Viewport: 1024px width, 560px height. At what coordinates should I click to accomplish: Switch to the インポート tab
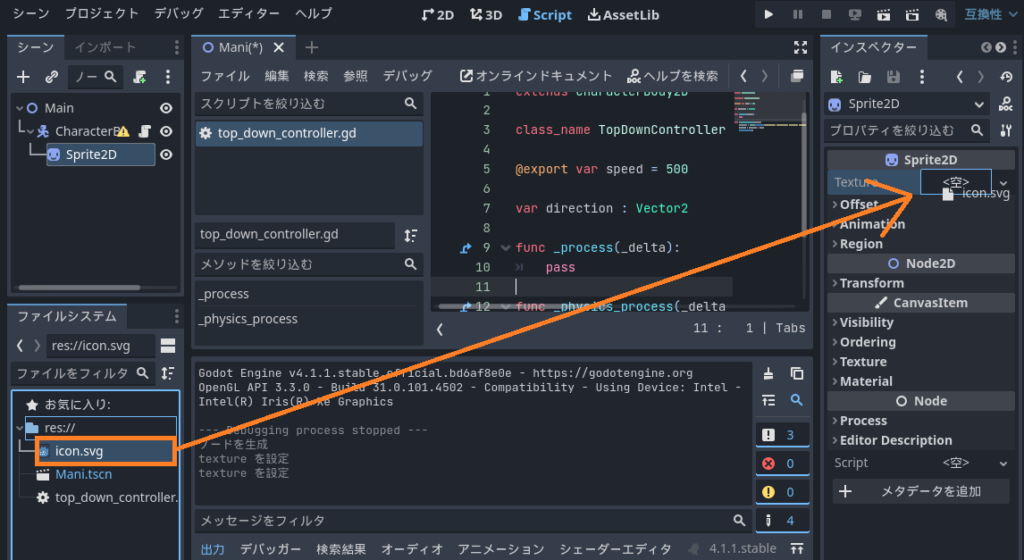point(104,47)
